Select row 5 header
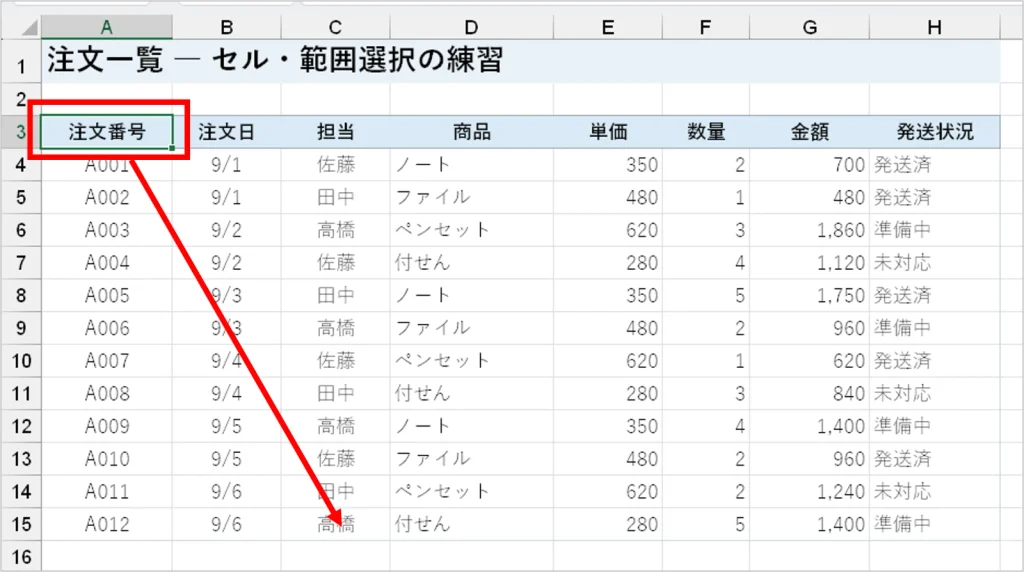 (21, 197)
